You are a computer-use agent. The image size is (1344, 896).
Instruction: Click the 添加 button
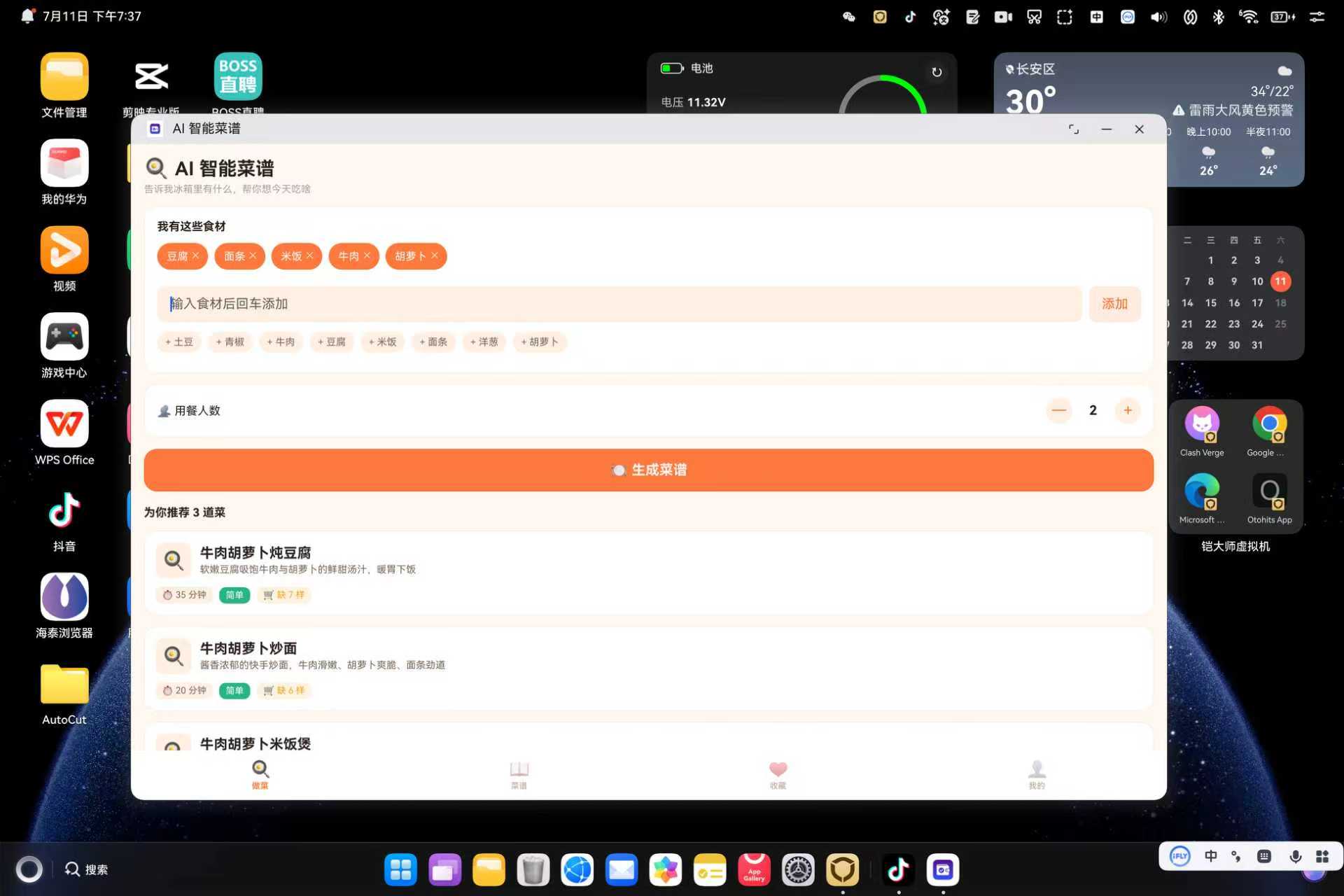tap(1114, 304)
